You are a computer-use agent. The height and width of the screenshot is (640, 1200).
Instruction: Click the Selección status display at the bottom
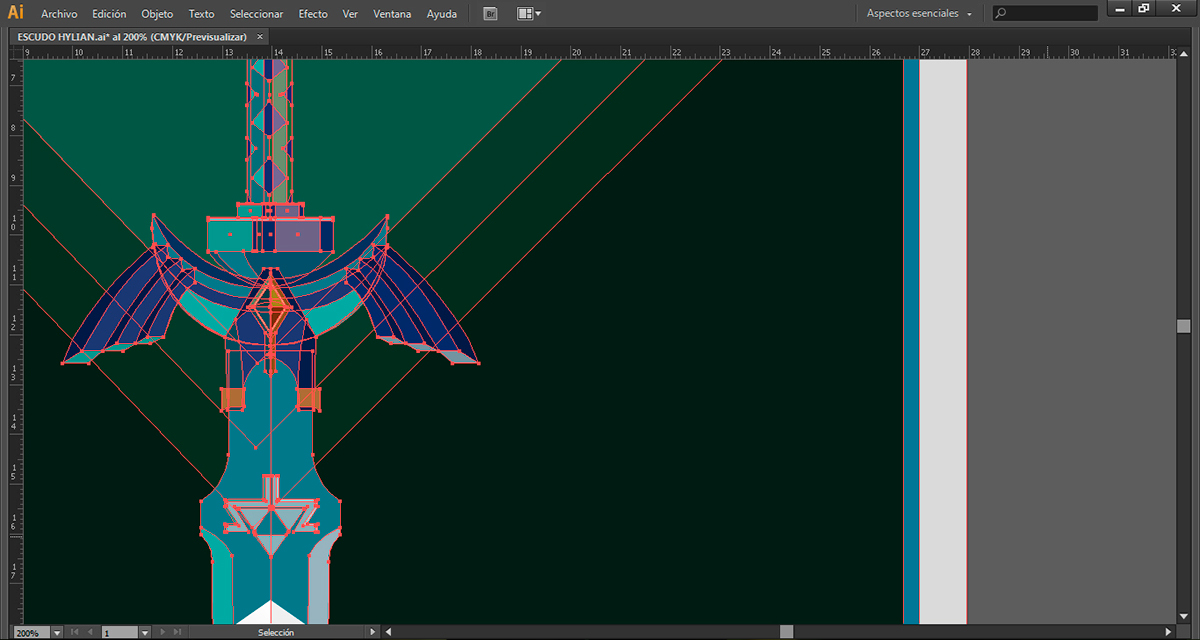click(275, 631)
